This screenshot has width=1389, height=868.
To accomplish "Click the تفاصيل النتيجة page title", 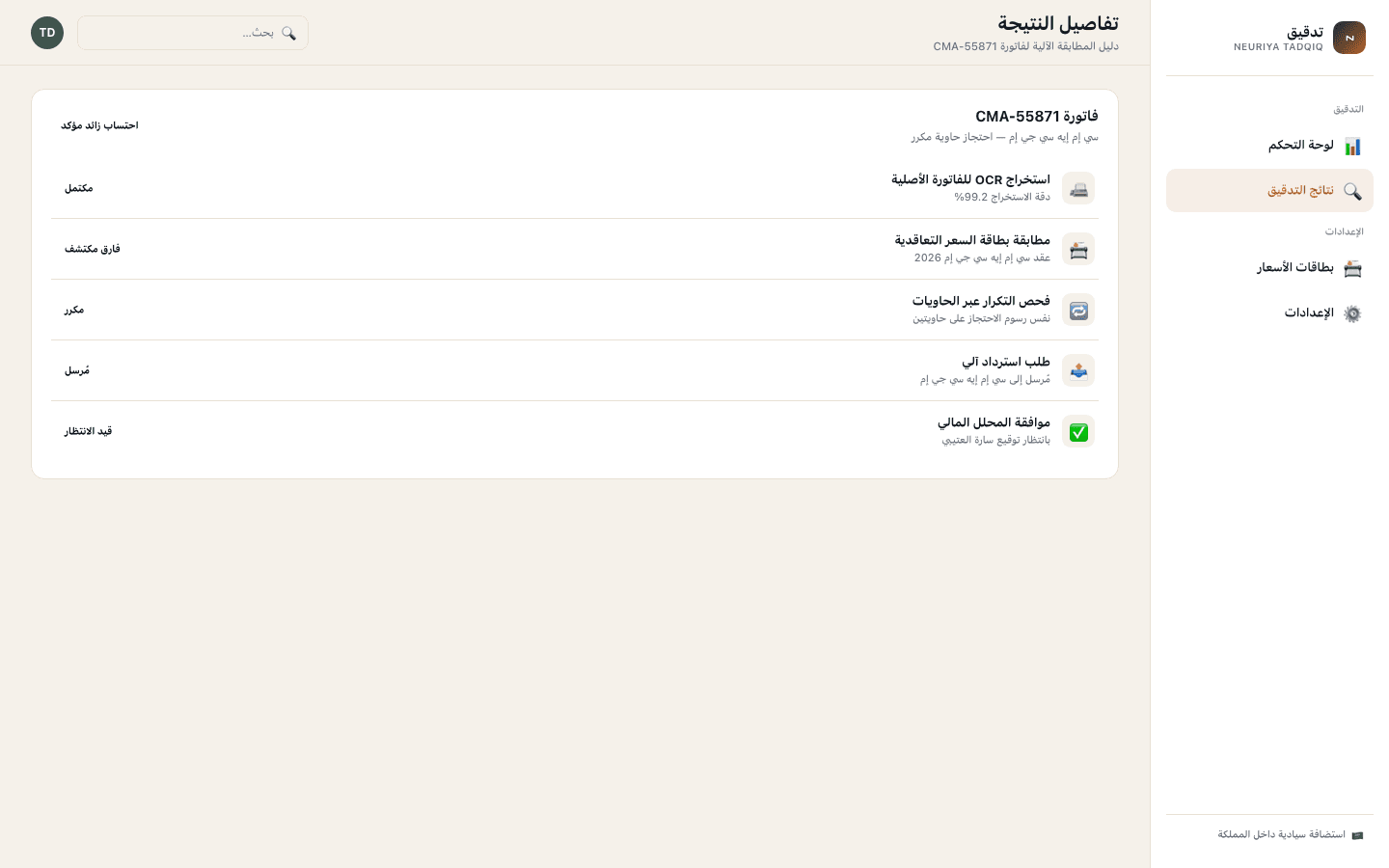I will (x=1058, y=23).
